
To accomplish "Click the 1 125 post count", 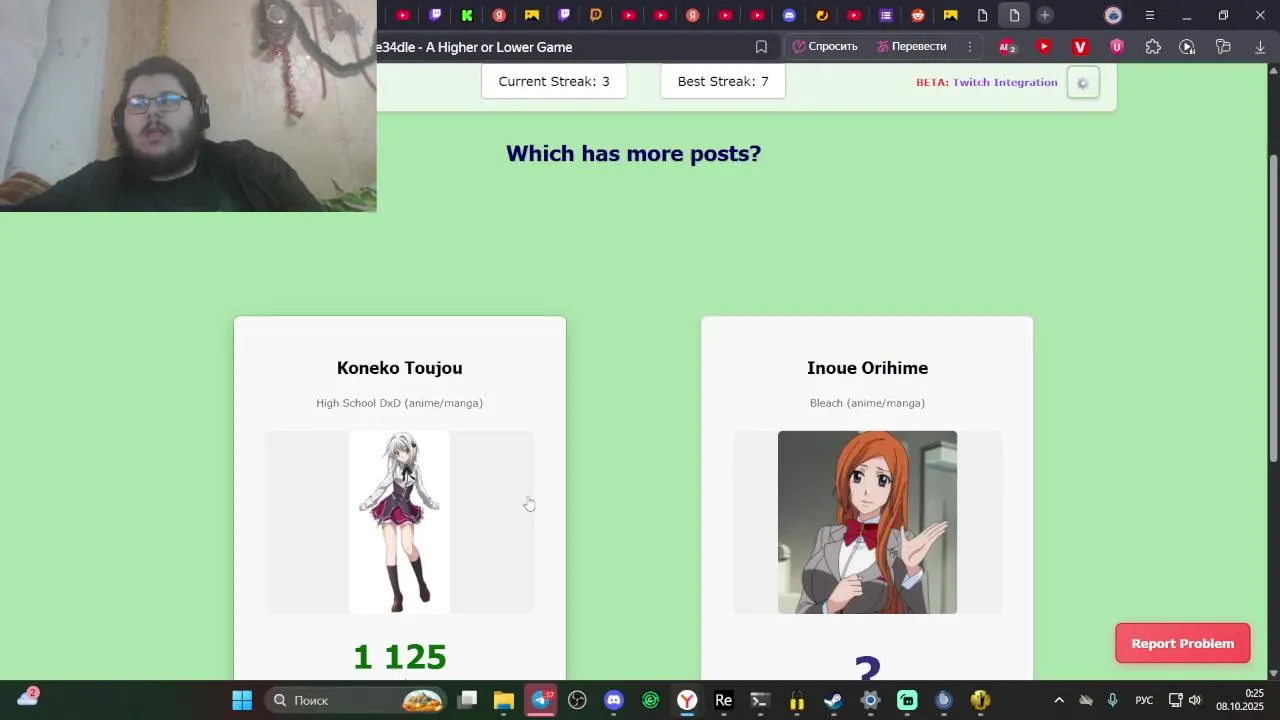I will click(x=400, y=657).
